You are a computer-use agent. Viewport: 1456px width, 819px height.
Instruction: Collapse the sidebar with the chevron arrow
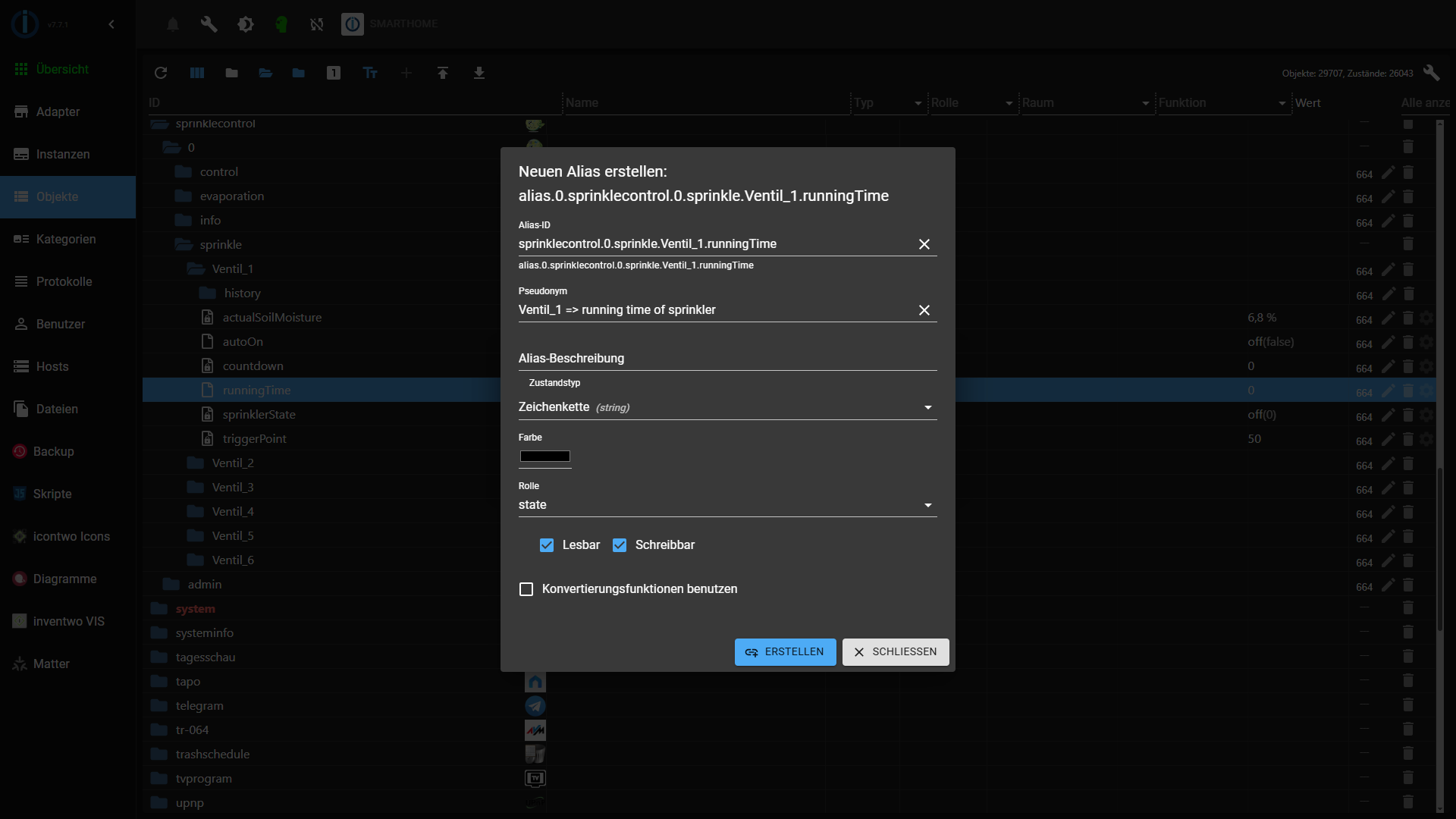[x=111, y=24]
